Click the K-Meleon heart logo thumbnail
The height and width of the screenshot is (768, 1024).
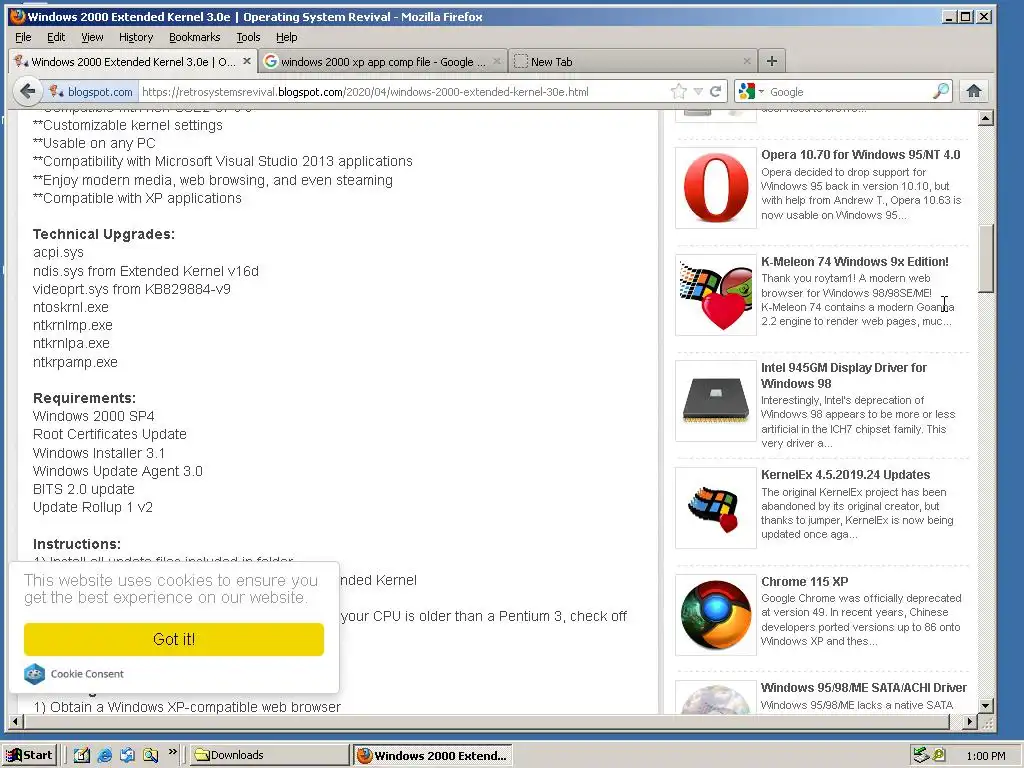(716, 295)
